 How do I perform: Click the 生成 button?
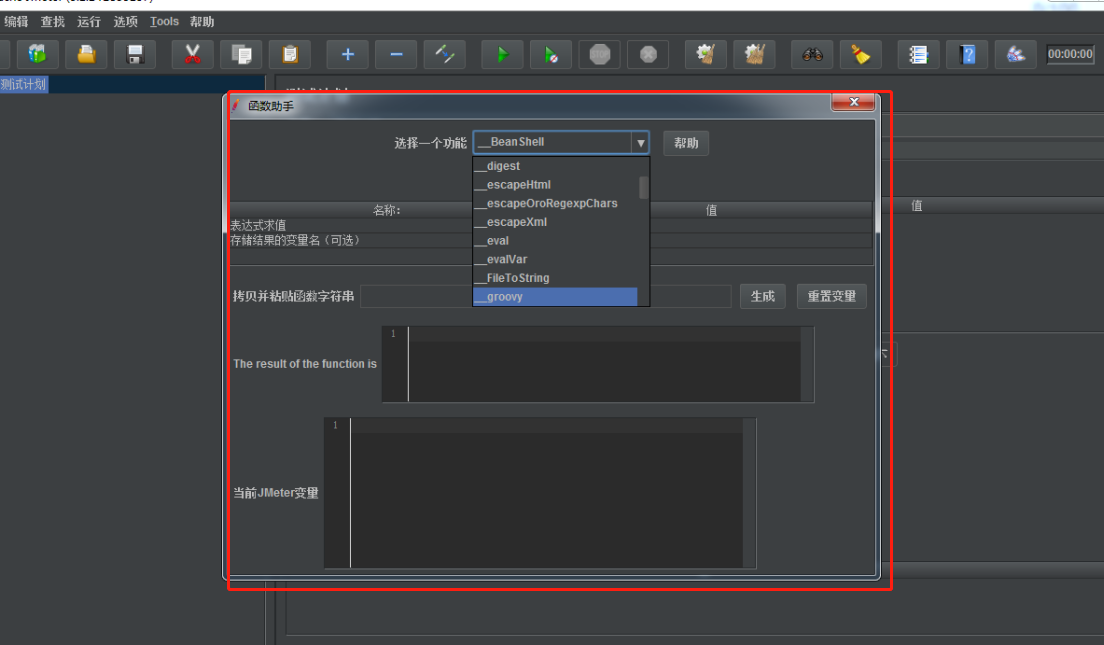[x=762, y=296]
